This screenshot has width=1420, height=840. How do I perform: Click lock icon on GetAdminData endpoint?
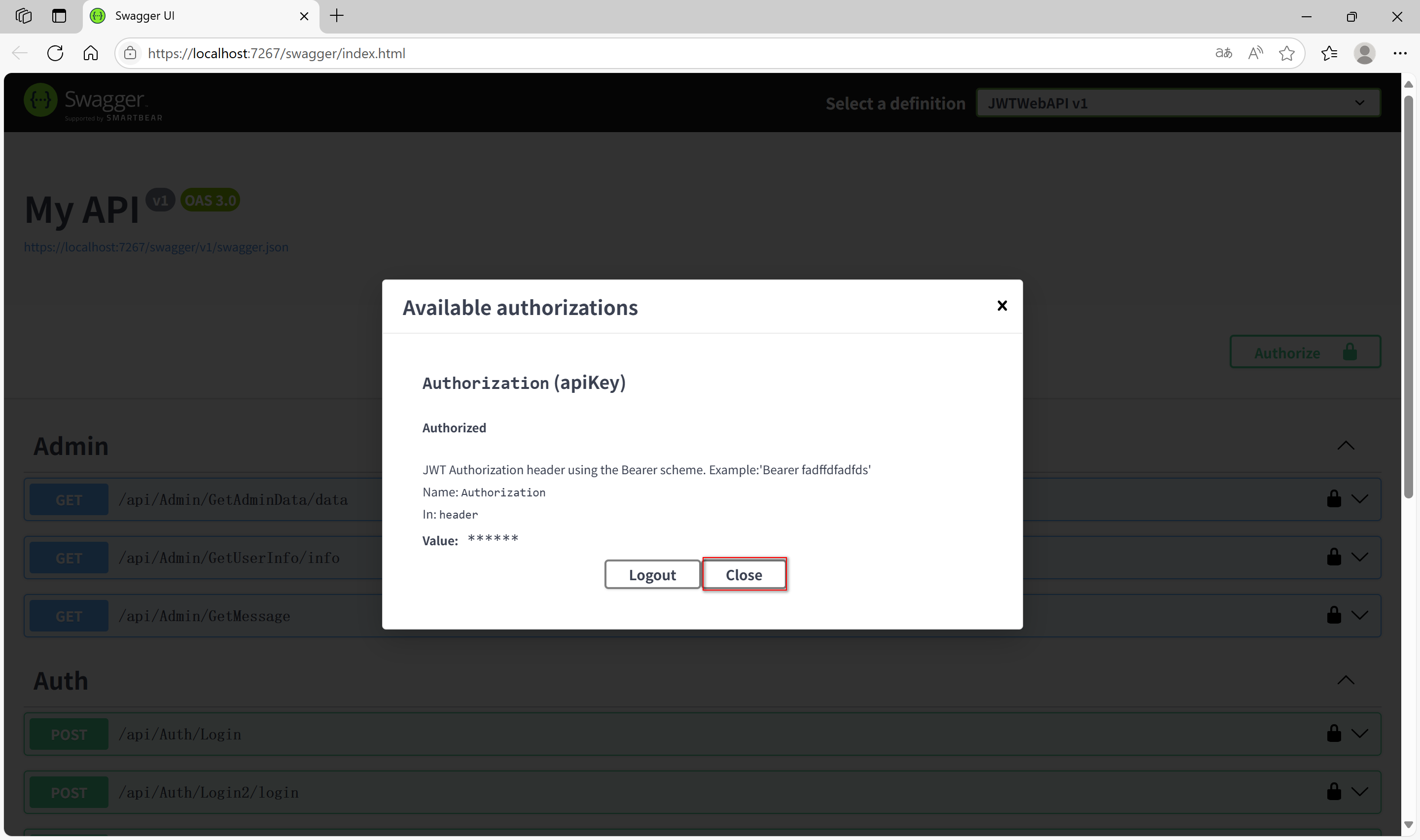pos(1333,499)
